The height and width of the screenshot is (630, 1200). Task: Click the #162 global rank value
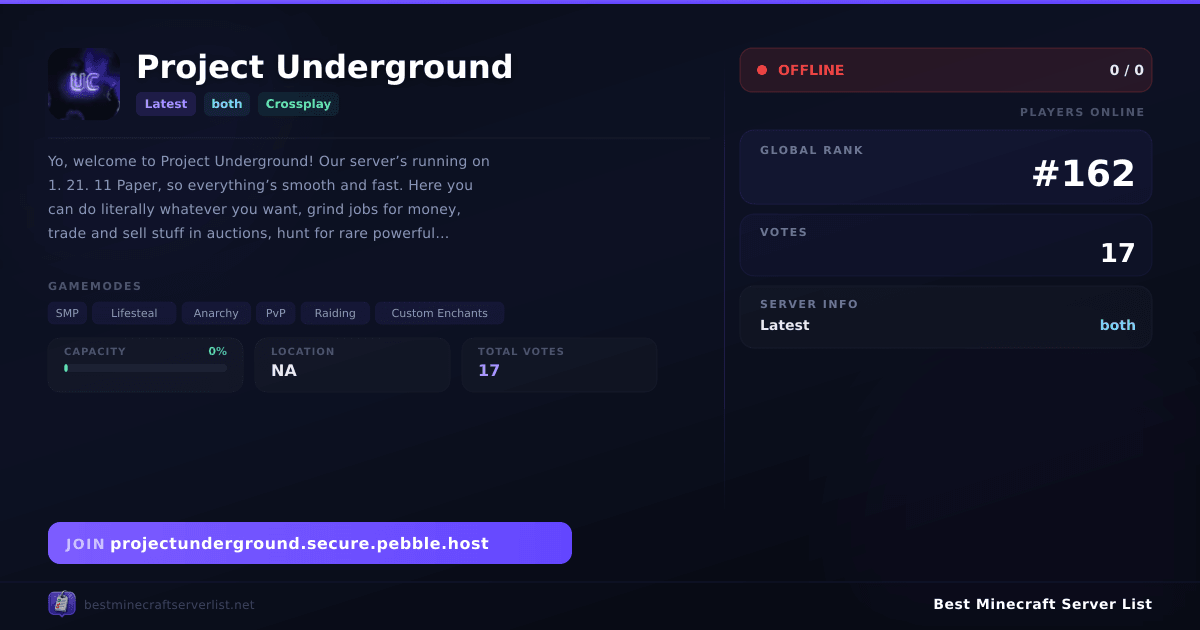point(1083,173)
